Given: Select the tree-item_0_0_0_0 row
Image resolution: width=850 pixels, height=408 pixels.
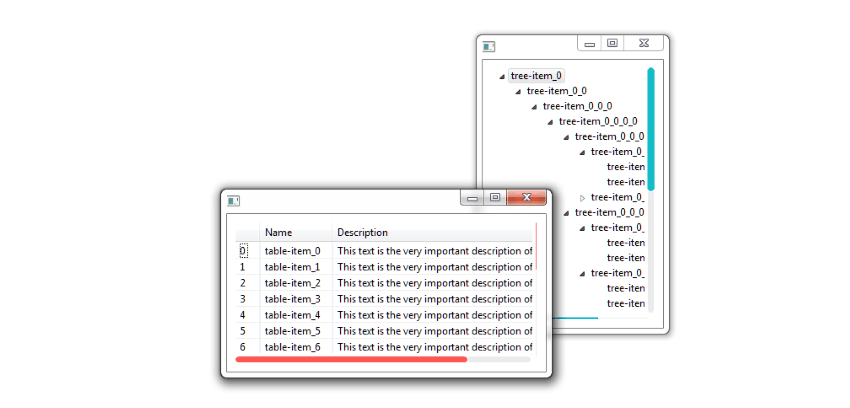Looking at the screenshot, I should [x=598, y=121].
